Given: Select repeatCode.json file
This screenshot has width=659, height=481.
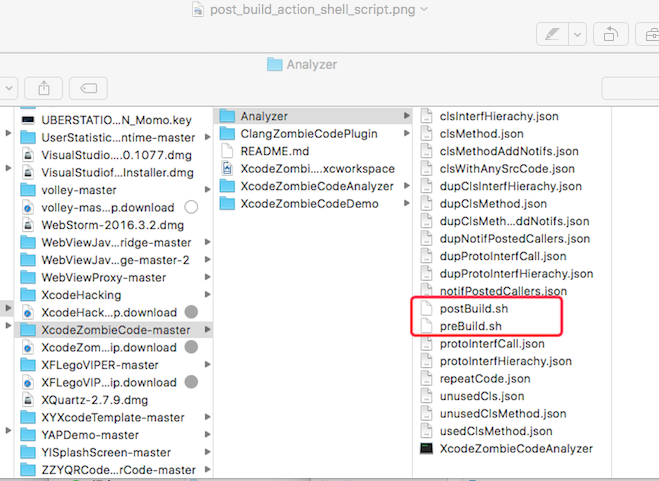Looking at the screenshot, I should tap(485, 379).
